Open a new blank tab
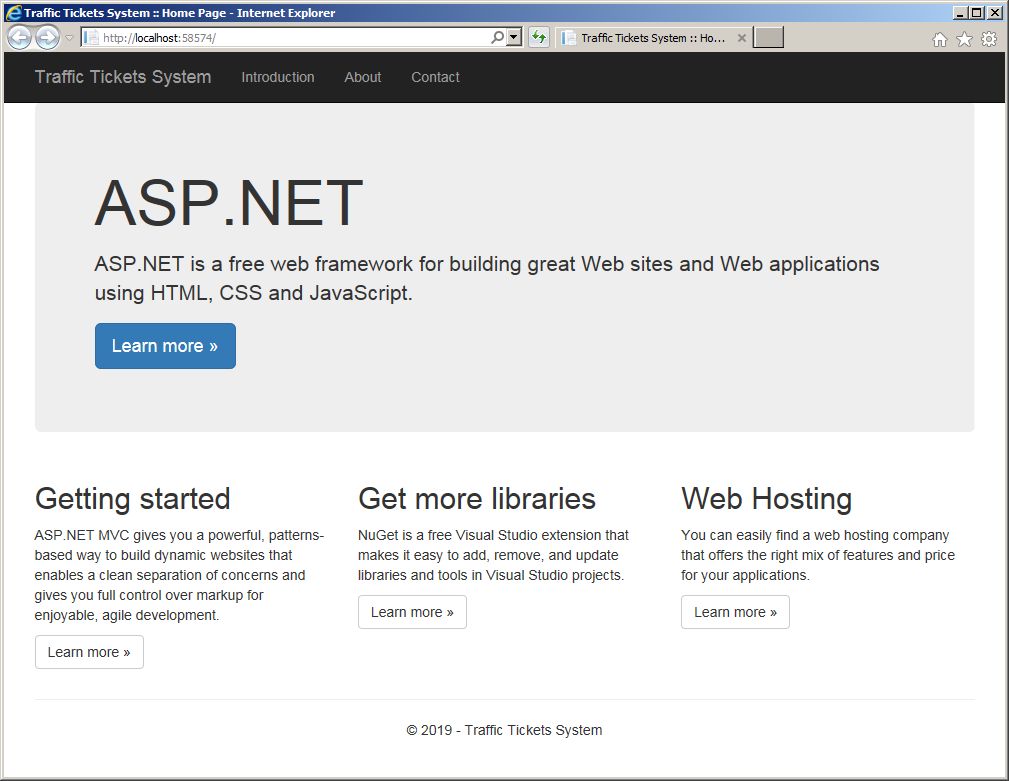This screenshot has height=781, width=1009. tap(768, 37)
